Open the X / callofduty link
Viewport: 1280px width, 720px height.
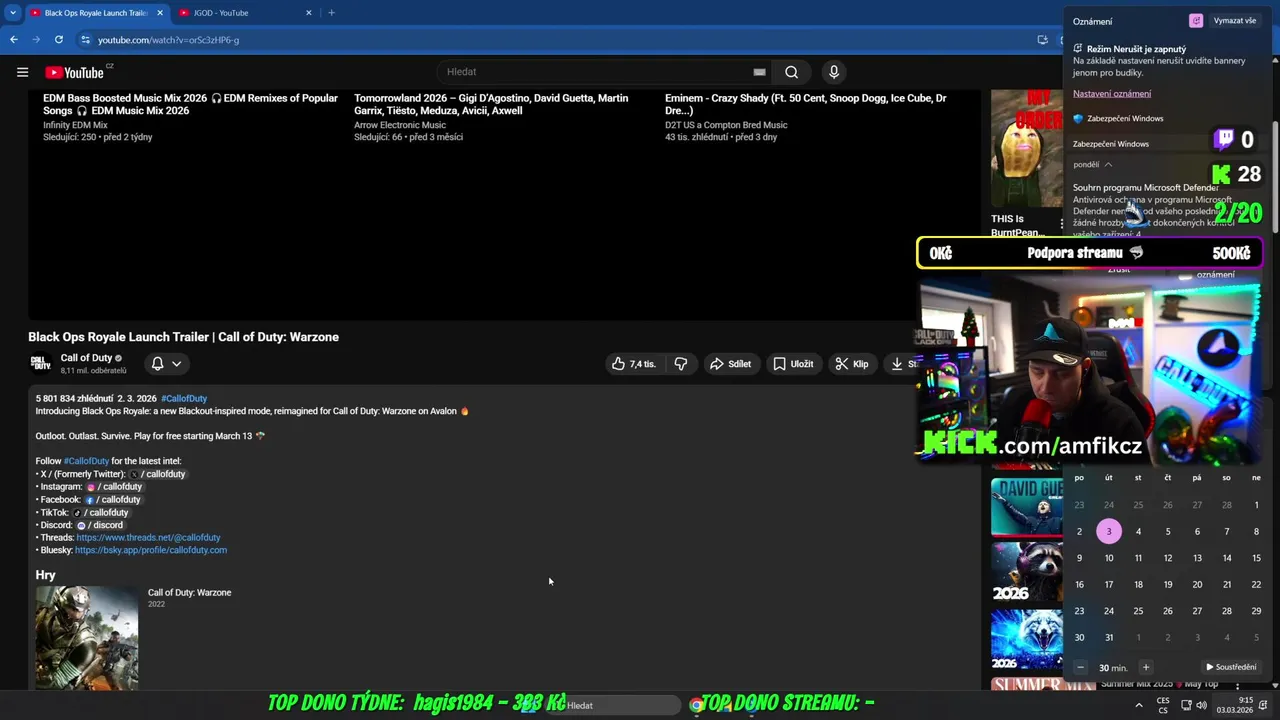tap(158, 474)
